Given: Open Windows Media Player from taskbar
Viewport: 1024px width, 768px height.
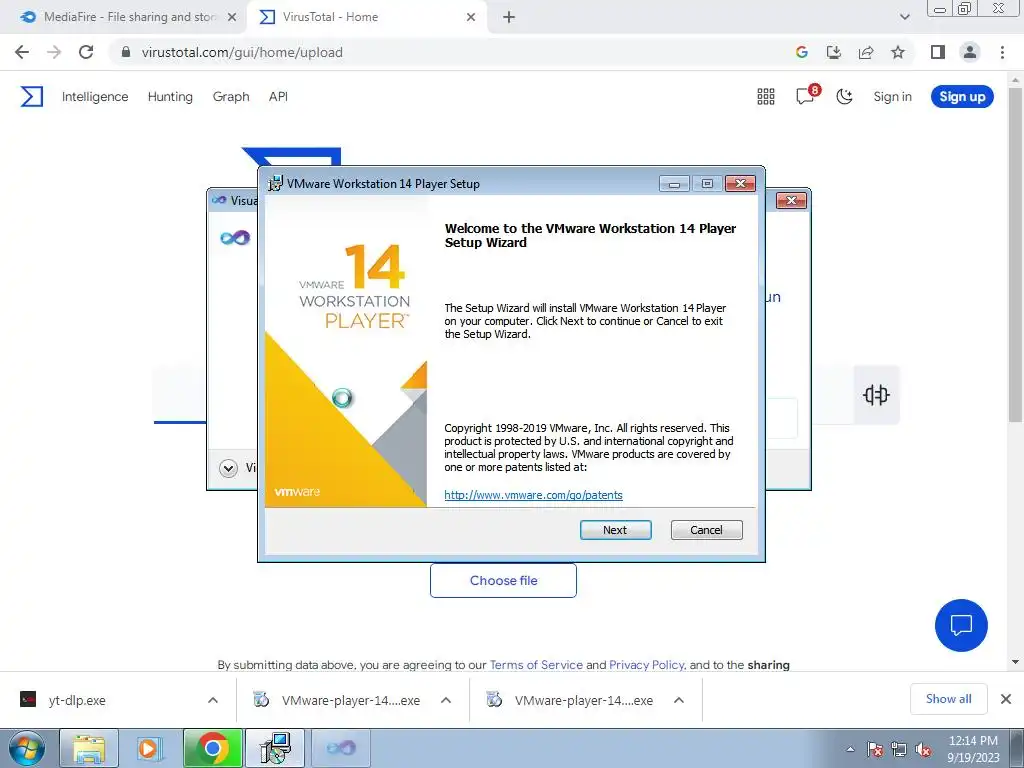Looking at the screenshot, I should click(x=150, y=748).
